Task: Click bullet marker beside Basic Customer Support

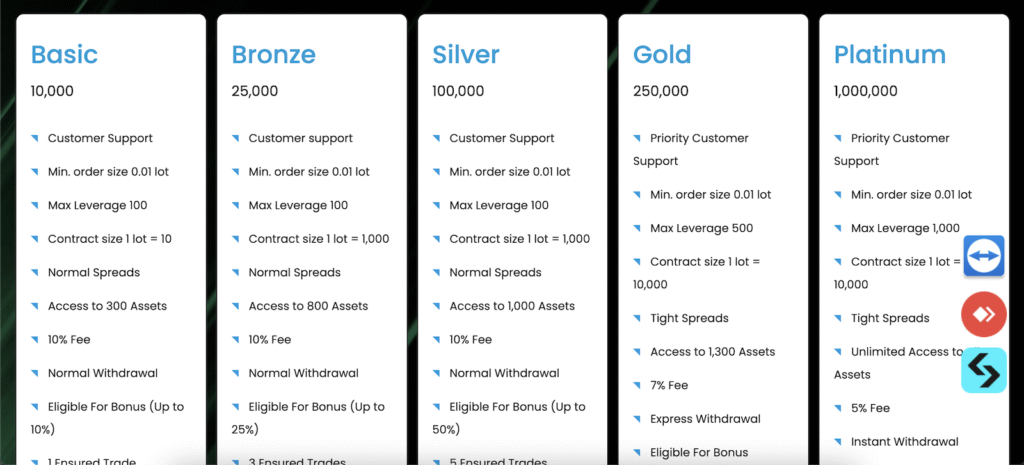Action: pos(36,138)
